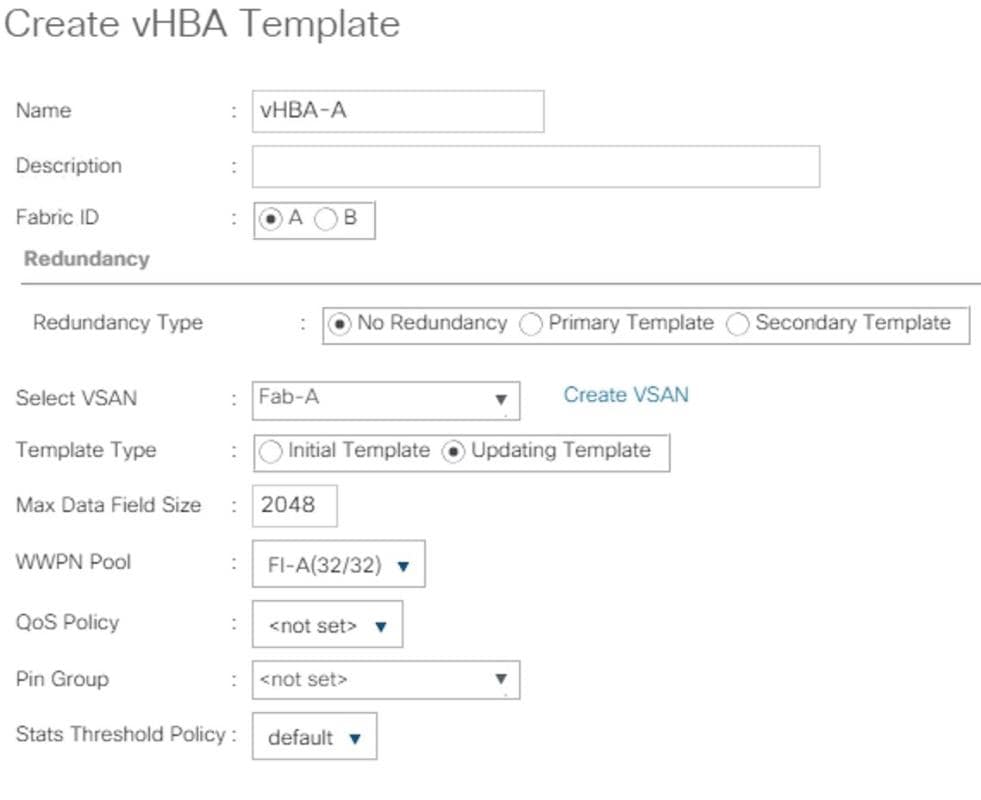Choose No Redundancy option
Screen dimensions: 981x800
point(339,324)
